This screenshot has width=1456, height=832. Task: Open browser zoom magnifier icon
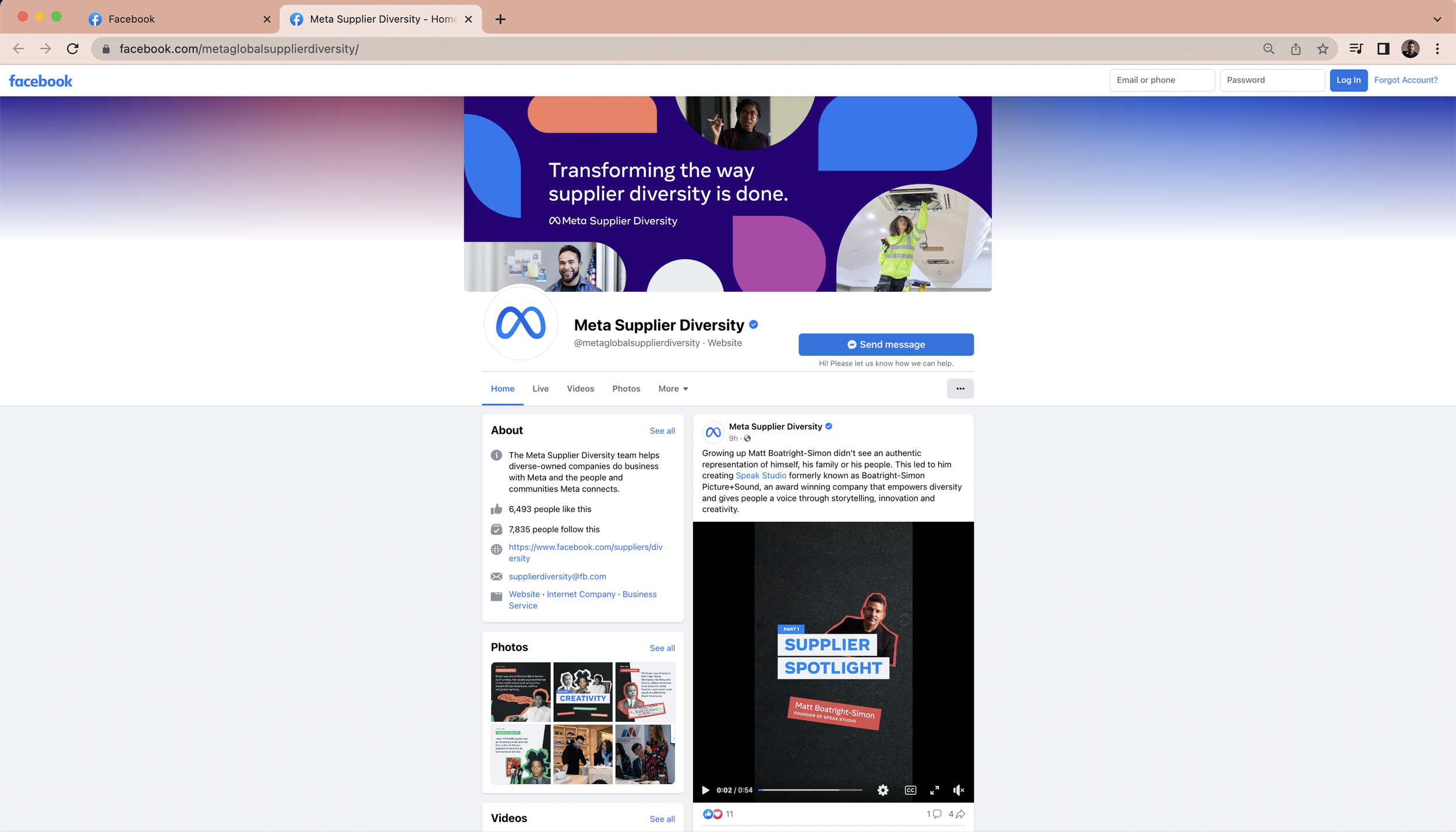[x=1268, y=49]
